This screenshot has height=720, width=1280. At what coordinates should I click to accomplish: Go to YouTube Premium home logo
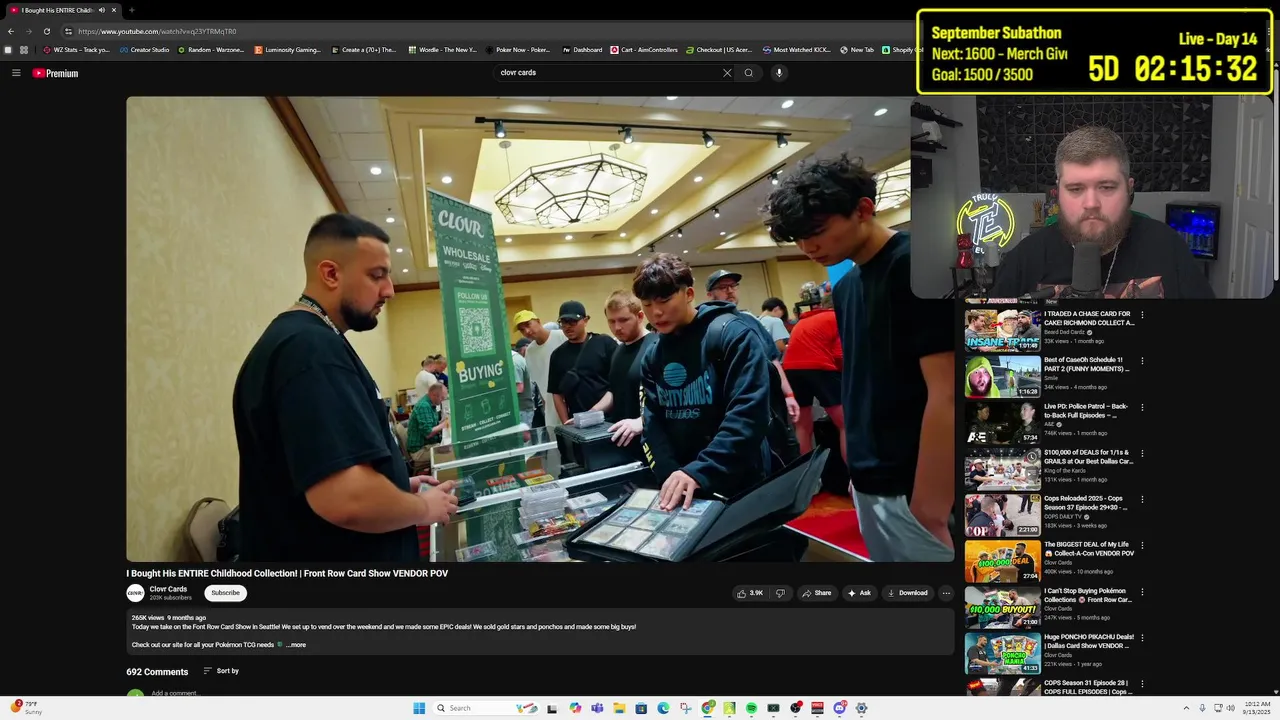click(x=55, y=73)
